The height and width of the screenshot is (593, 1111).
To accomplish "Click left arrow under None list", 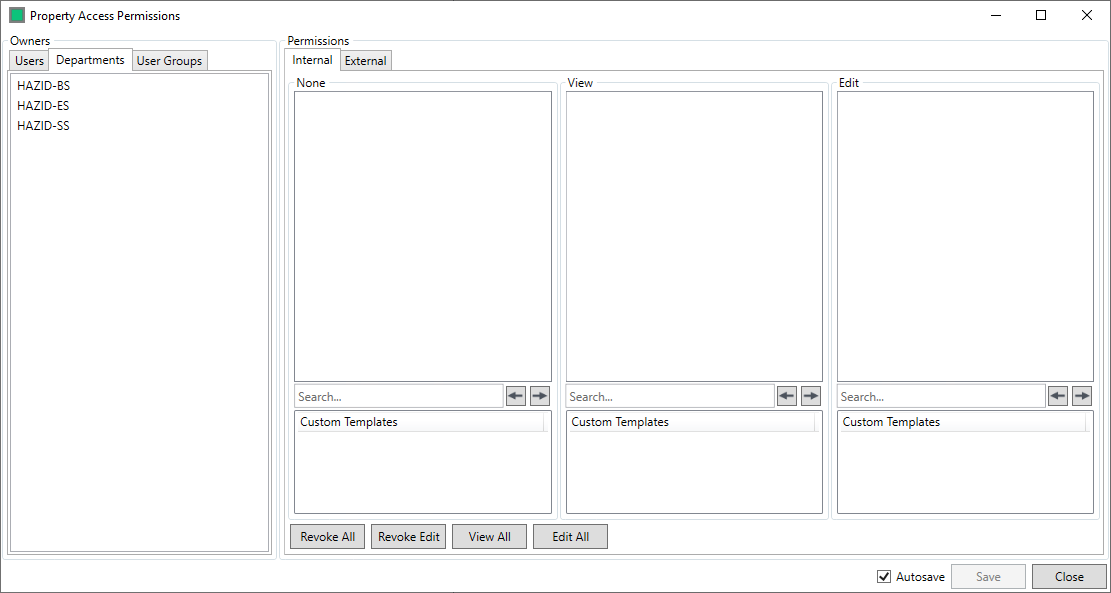I will 516,397.
